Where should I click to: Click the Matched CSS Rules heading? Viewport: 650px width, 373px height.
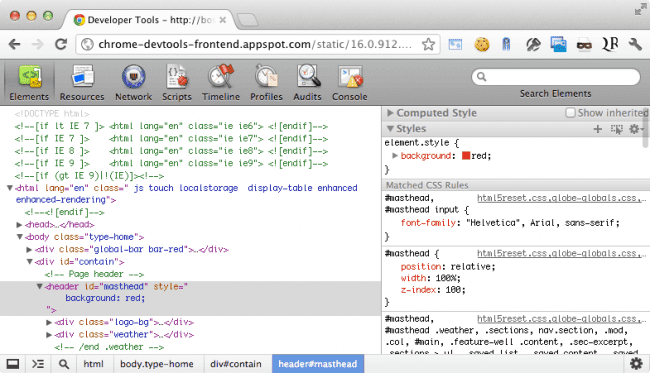click(427, 185)
